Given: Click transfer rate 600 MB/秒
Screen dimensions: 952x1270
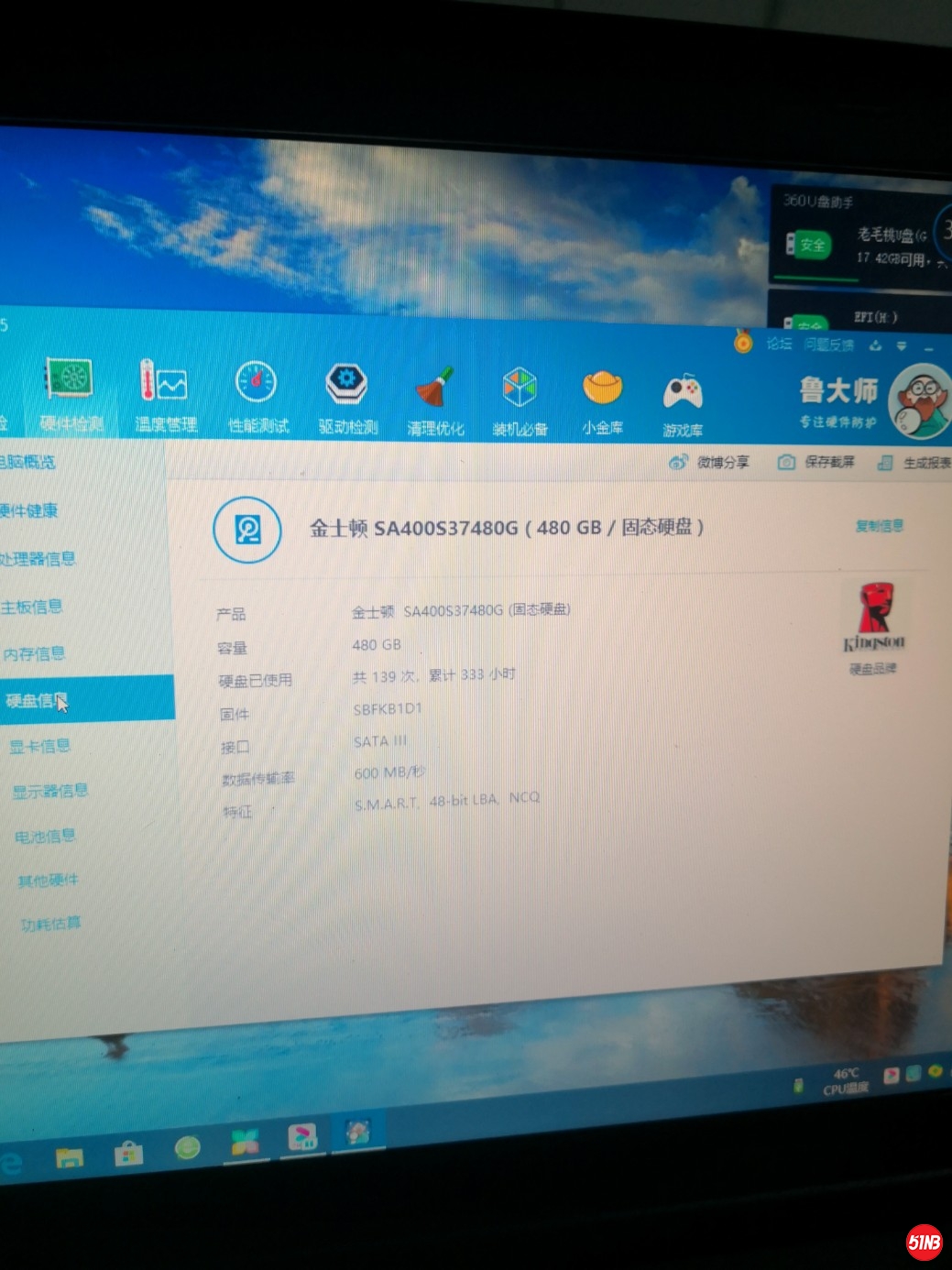Looking at the screenshot, I should (389, 772).
